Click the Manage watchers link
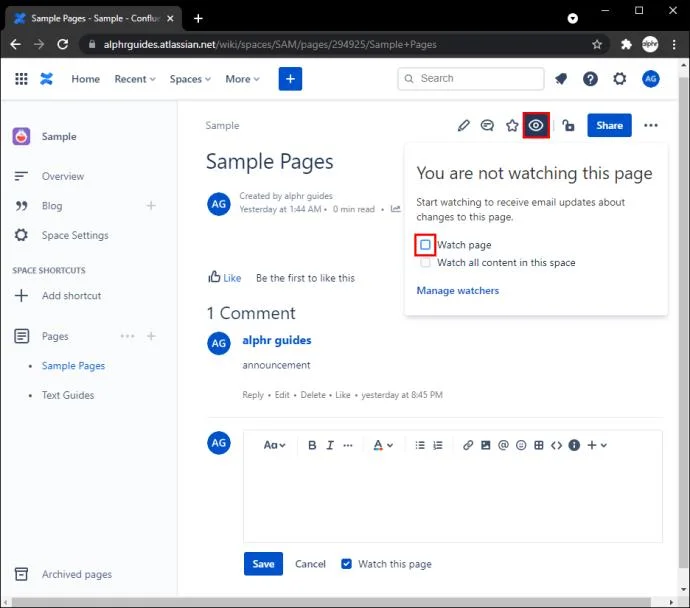This screenshot has width=690, height=608. pos(458,290)
